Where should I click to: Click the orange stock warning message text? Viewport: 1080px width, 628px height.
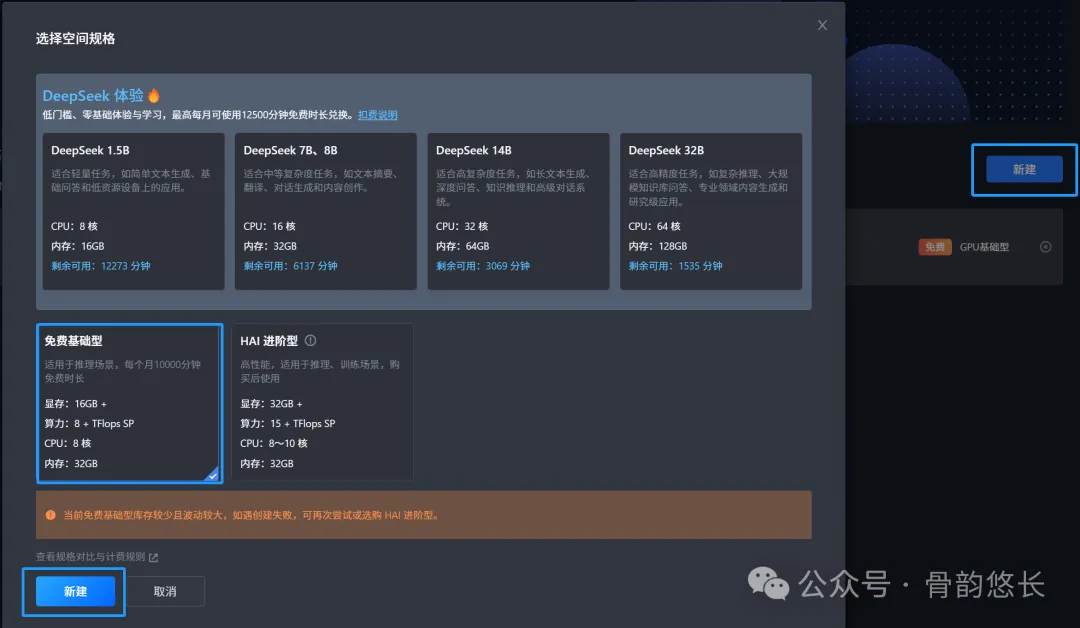(x=252, y=515)
